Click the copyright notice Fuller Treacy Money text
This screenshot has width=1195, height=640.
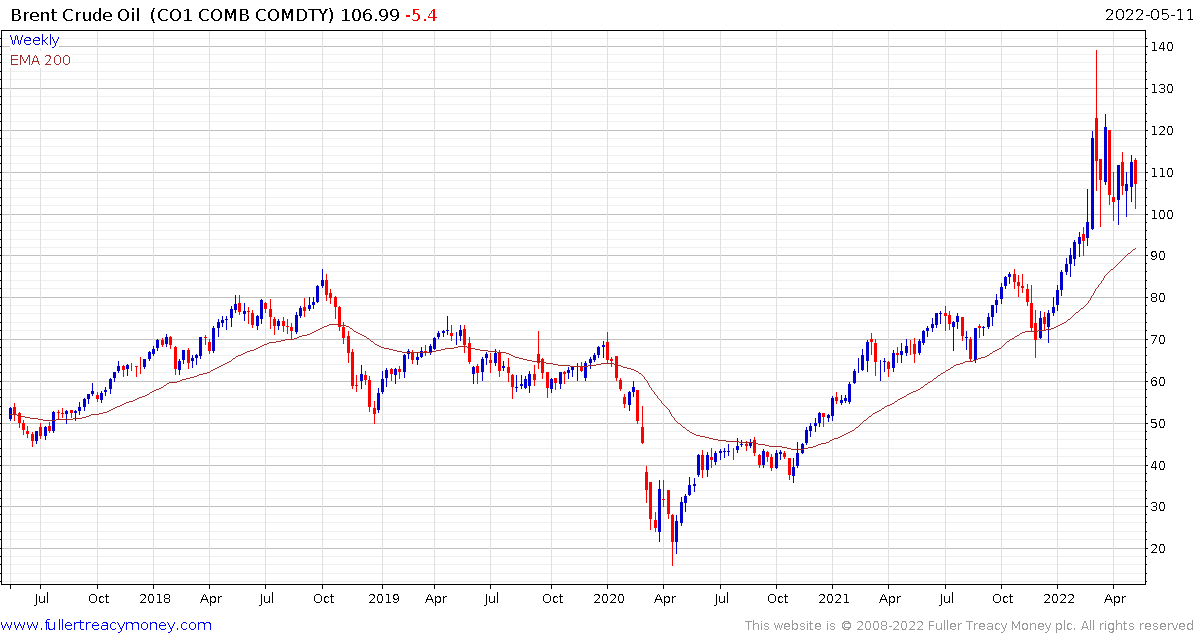(968, 626)
